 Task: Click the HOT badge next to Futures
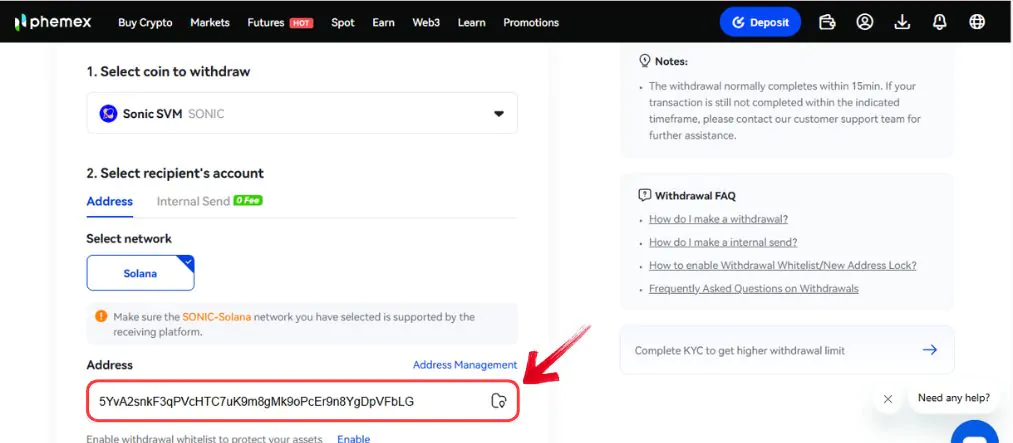301,23
